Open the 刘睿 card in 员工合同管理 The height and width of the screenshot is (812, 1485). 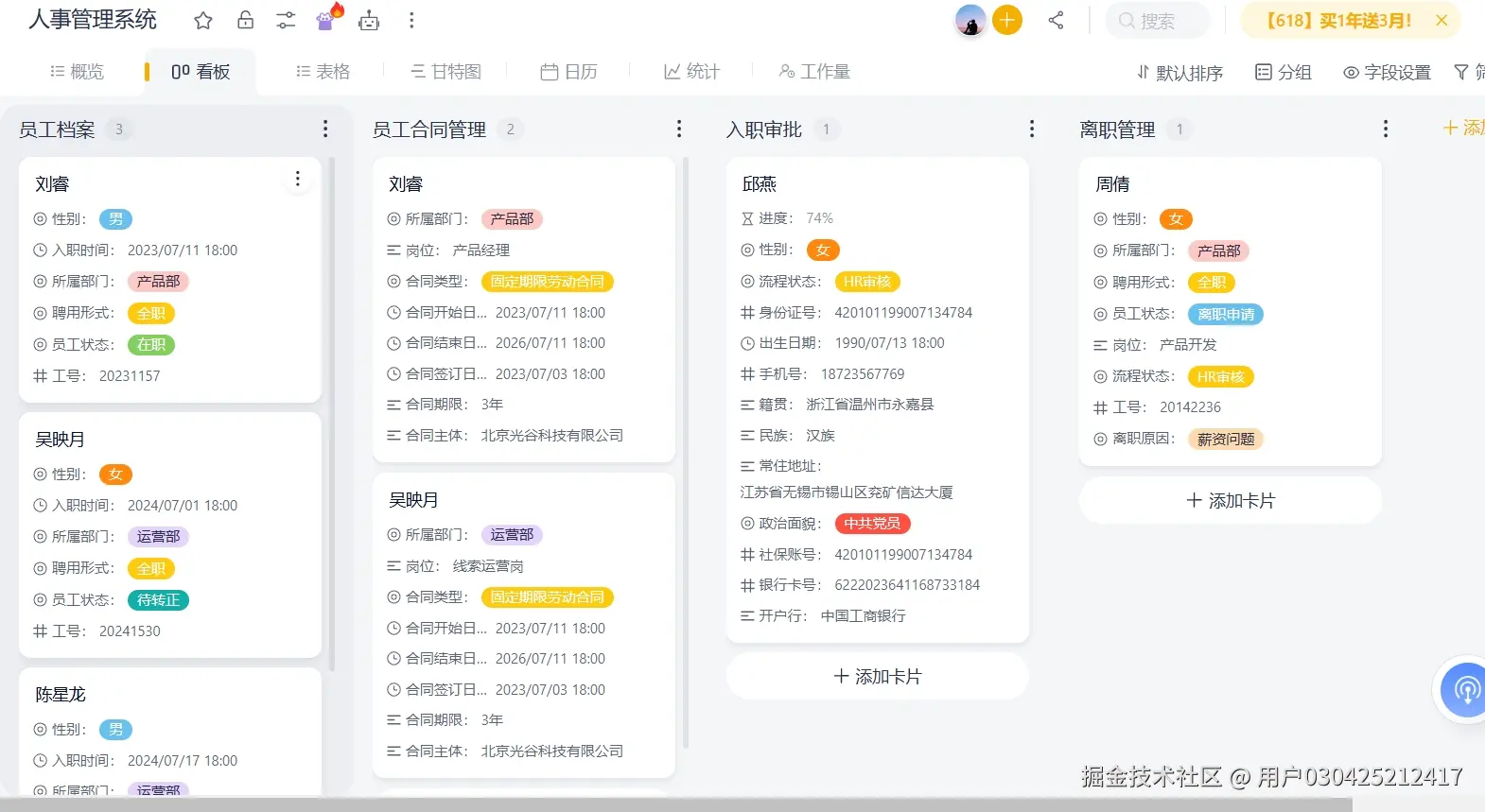coord(524,310)
